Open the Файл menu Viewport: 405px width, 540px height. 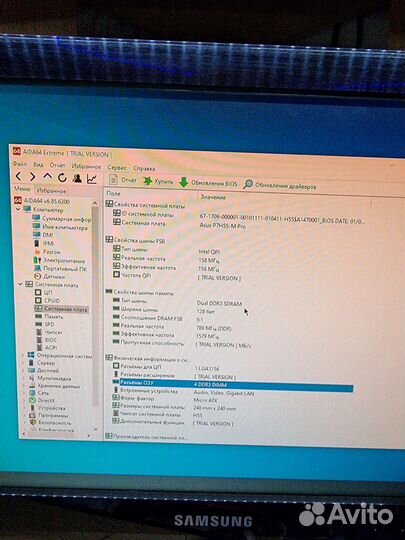click(20, 164)
